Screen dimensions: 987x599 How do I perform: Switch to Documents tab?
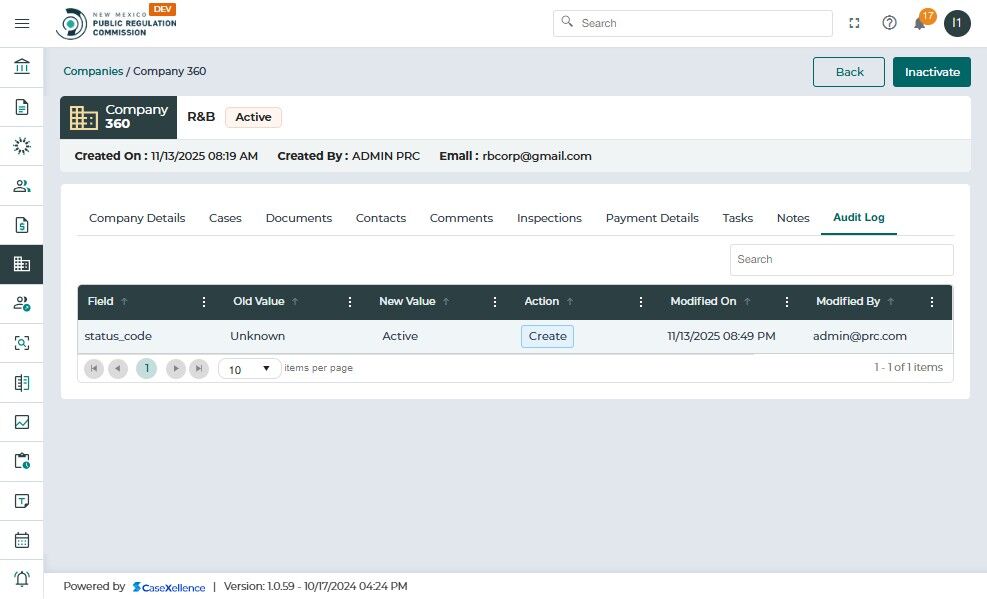click(x=299, y=218)
